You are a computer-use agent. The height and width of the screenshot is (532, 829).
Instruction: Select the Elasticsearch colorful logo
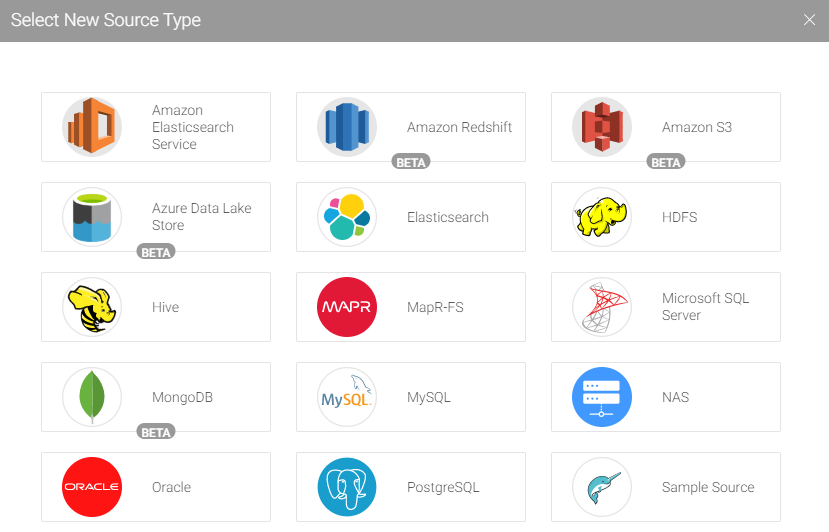347,217
